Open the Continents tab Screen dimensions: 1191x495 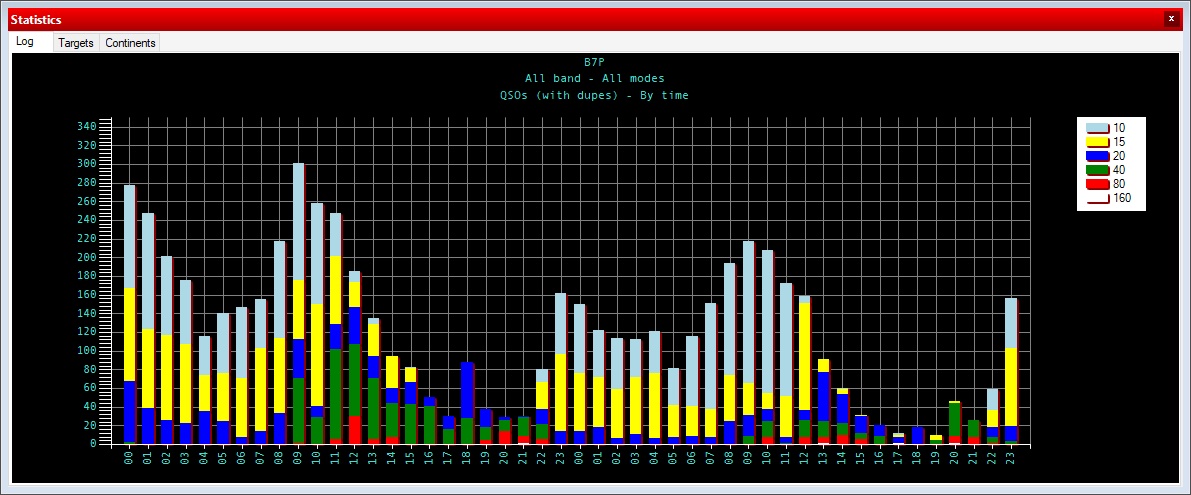point(130,43)
